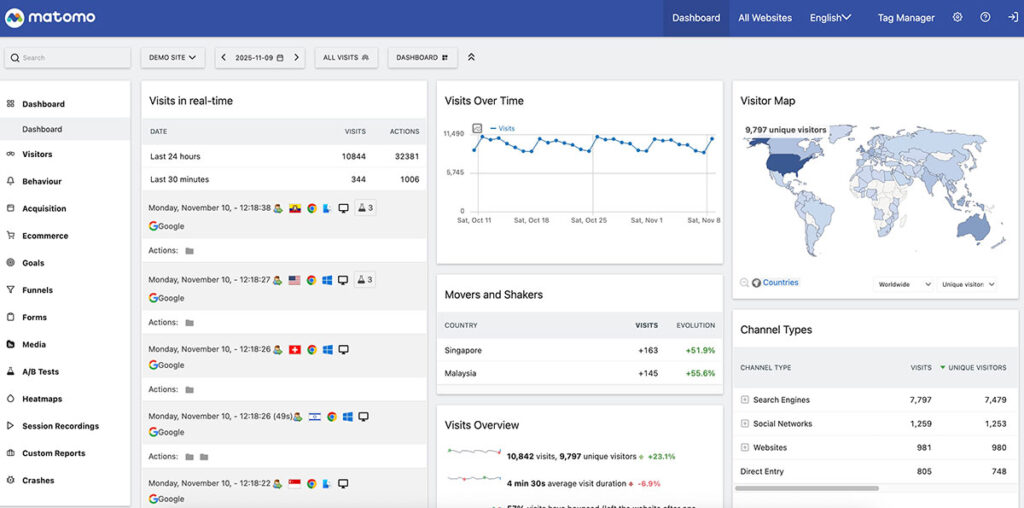Click the Crashes bug icon

point(10,480)
